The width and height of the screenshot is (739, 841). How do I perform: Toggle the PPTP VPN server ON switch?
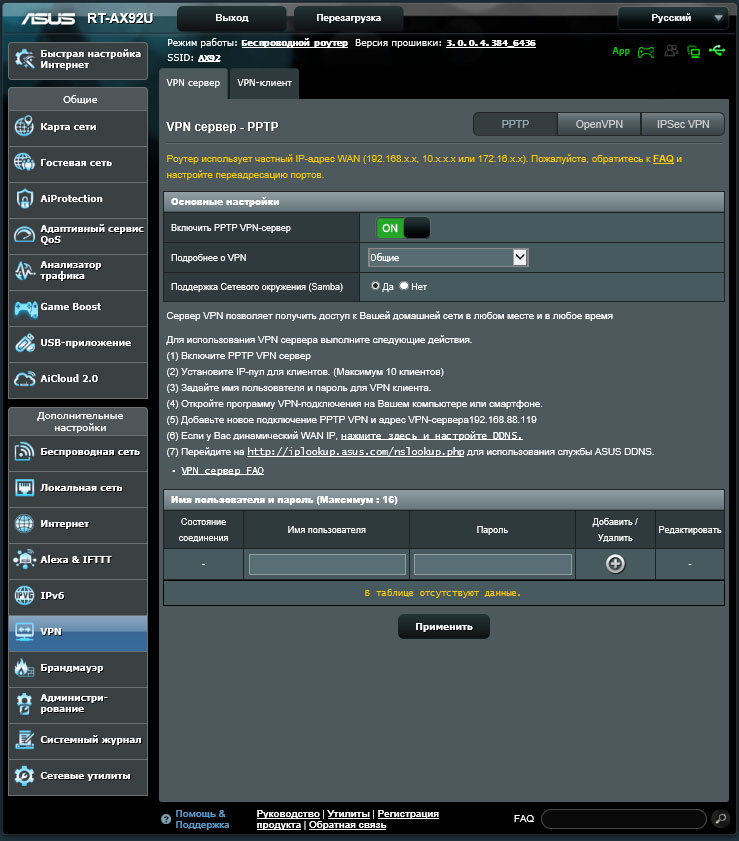coord(403,228)
